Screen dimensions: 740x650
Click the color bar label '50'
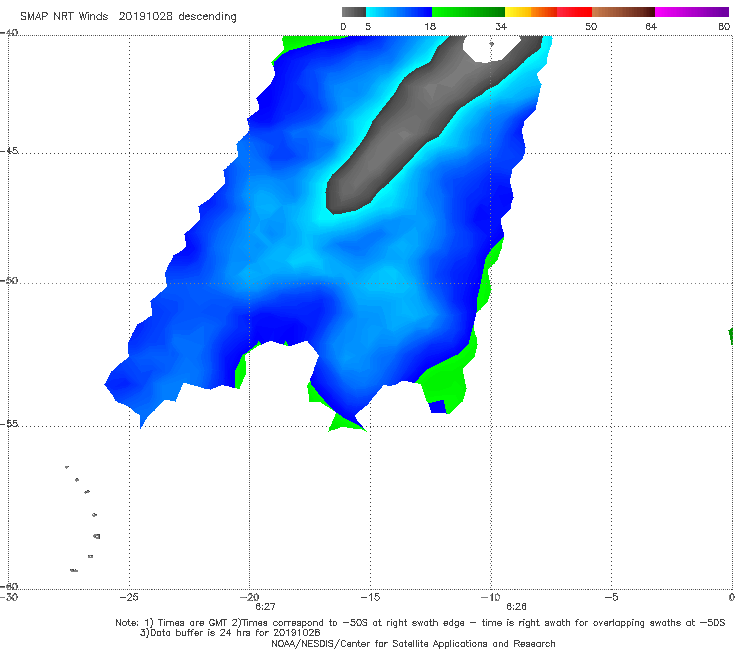click(x=591, y=26)
